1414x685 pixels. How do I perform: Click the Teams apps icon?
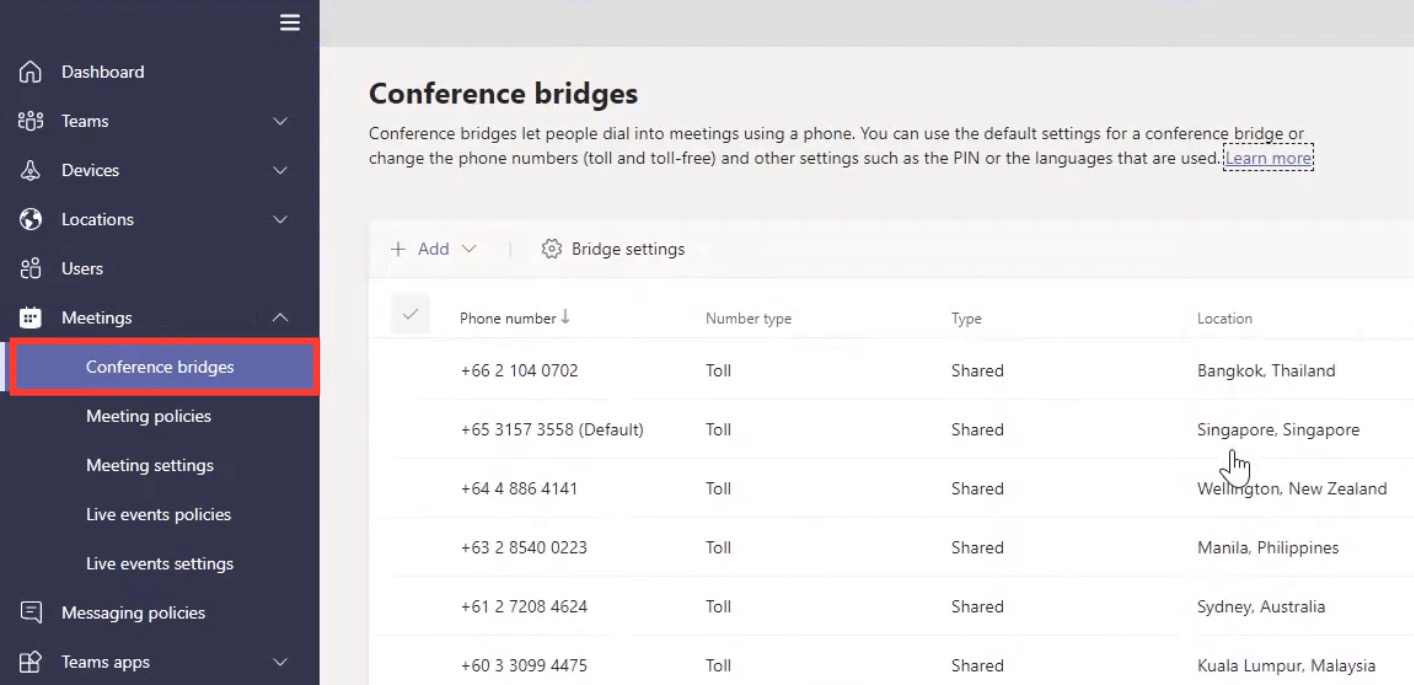(31, 661)
